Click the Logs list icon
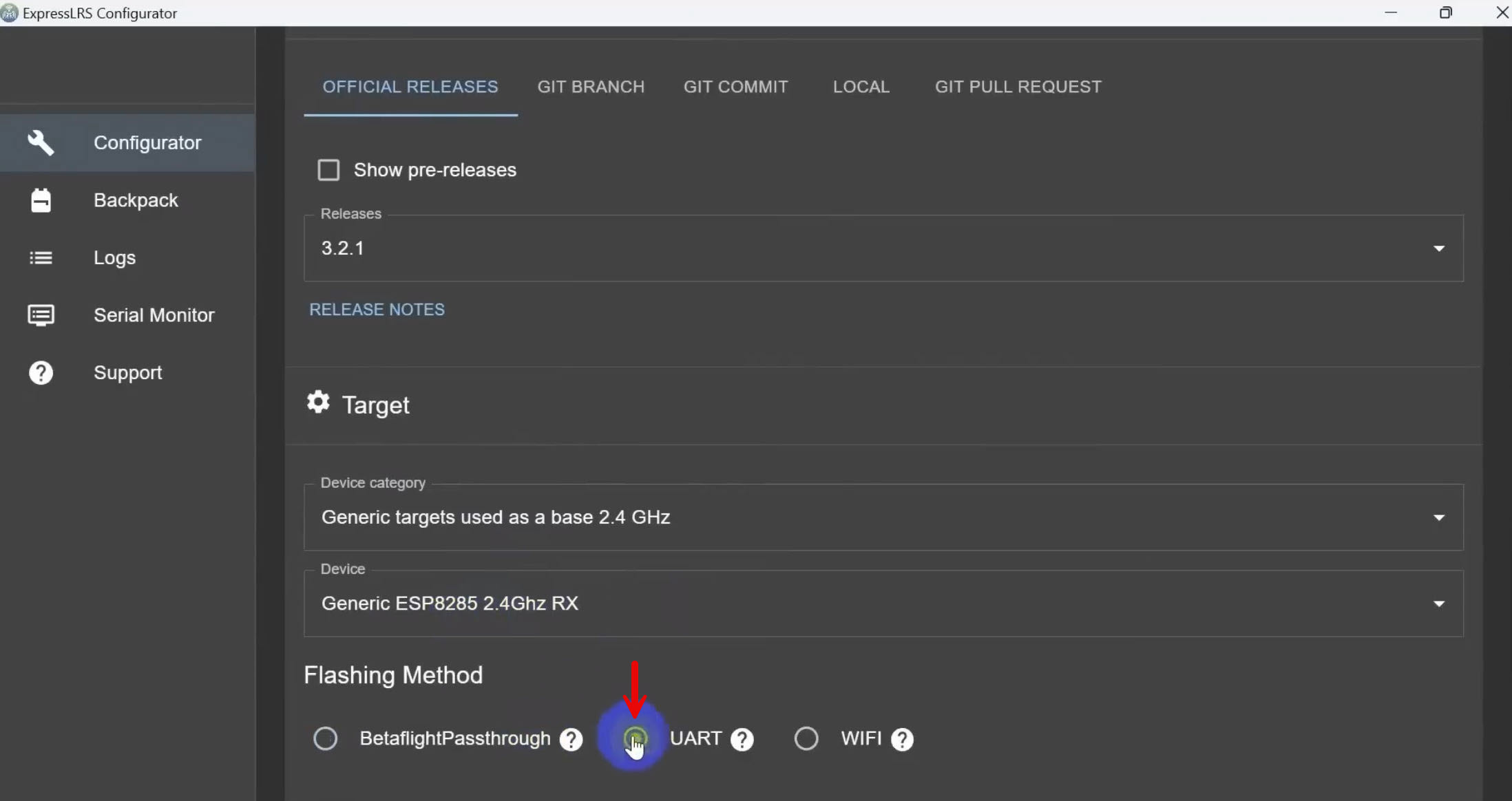Image resolution: width=1512 pixels, height=801 pixels. click(41, 257)
